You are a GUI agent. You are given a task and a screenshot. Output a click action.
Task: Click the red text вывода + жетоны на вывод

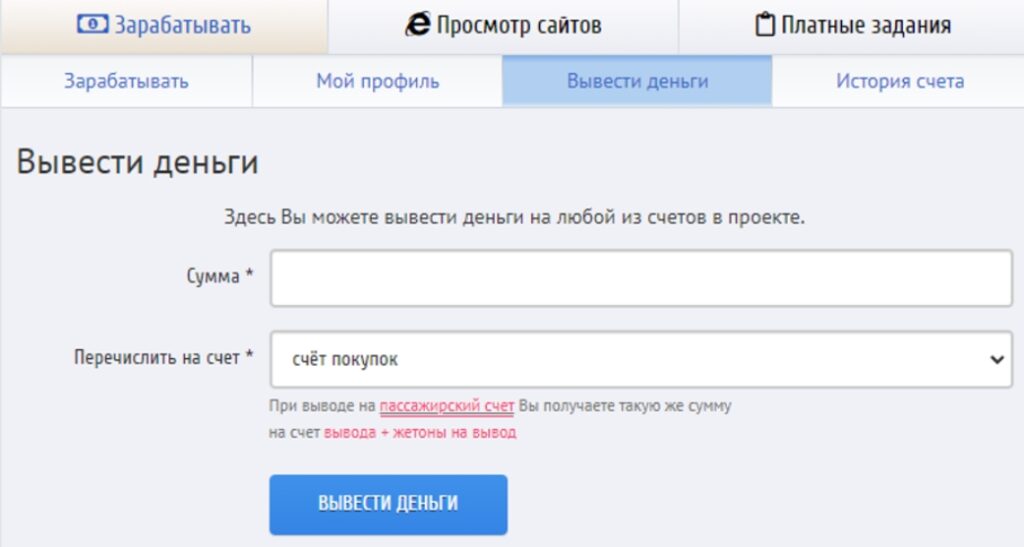(420, 432)
